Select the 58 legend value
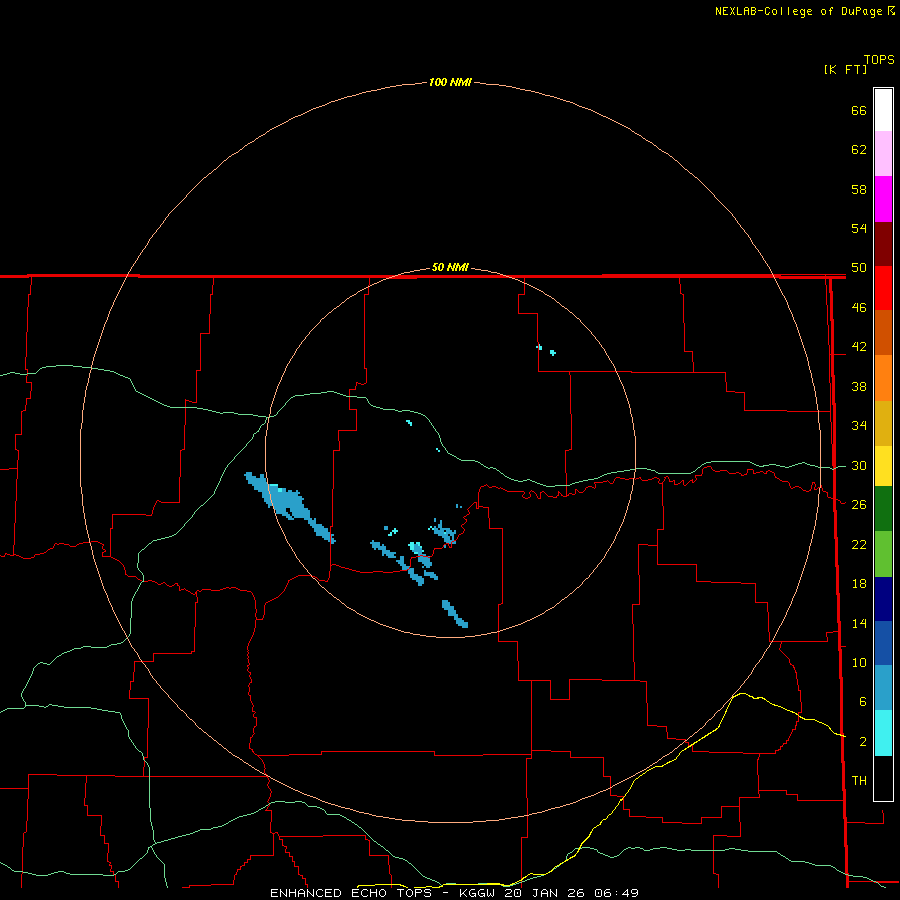This screenshot has height=900, width=900. 859,189
